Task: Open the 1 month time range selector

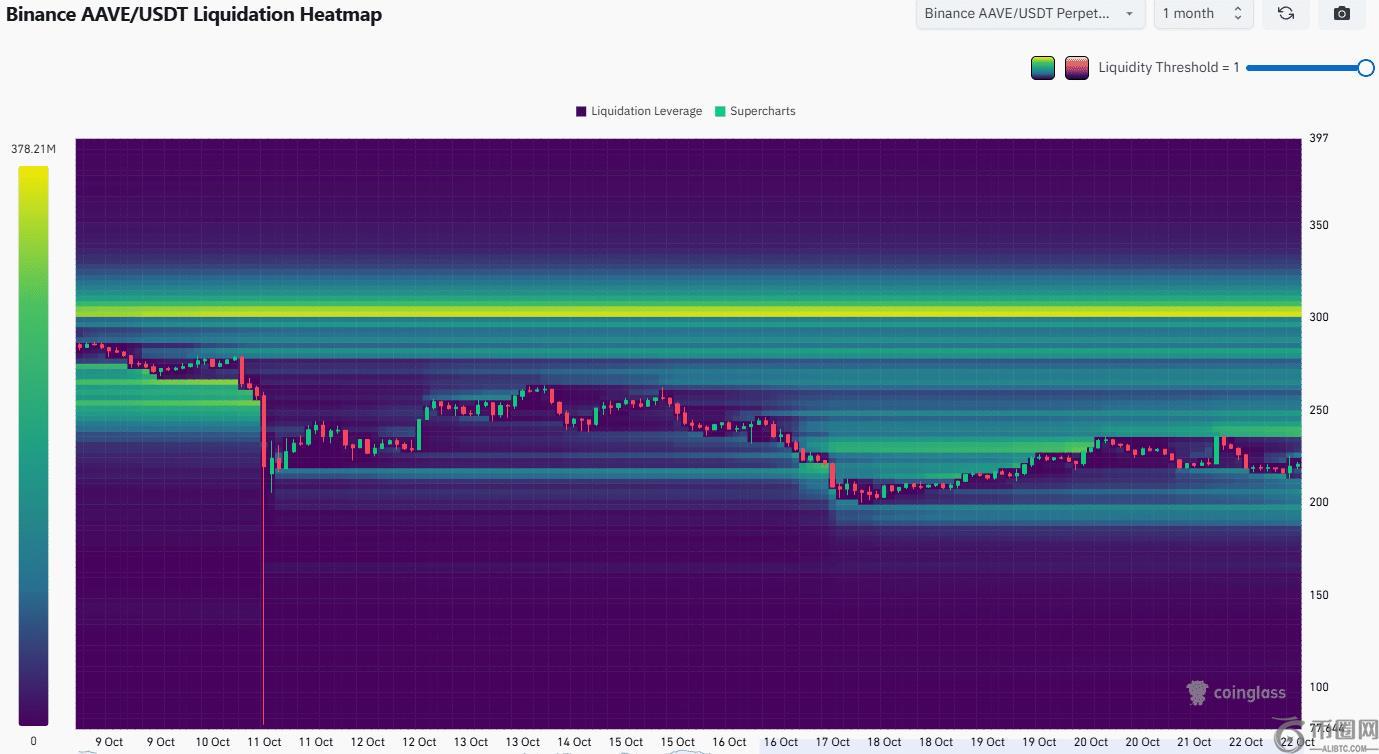Action: [x=1201, y=14]
